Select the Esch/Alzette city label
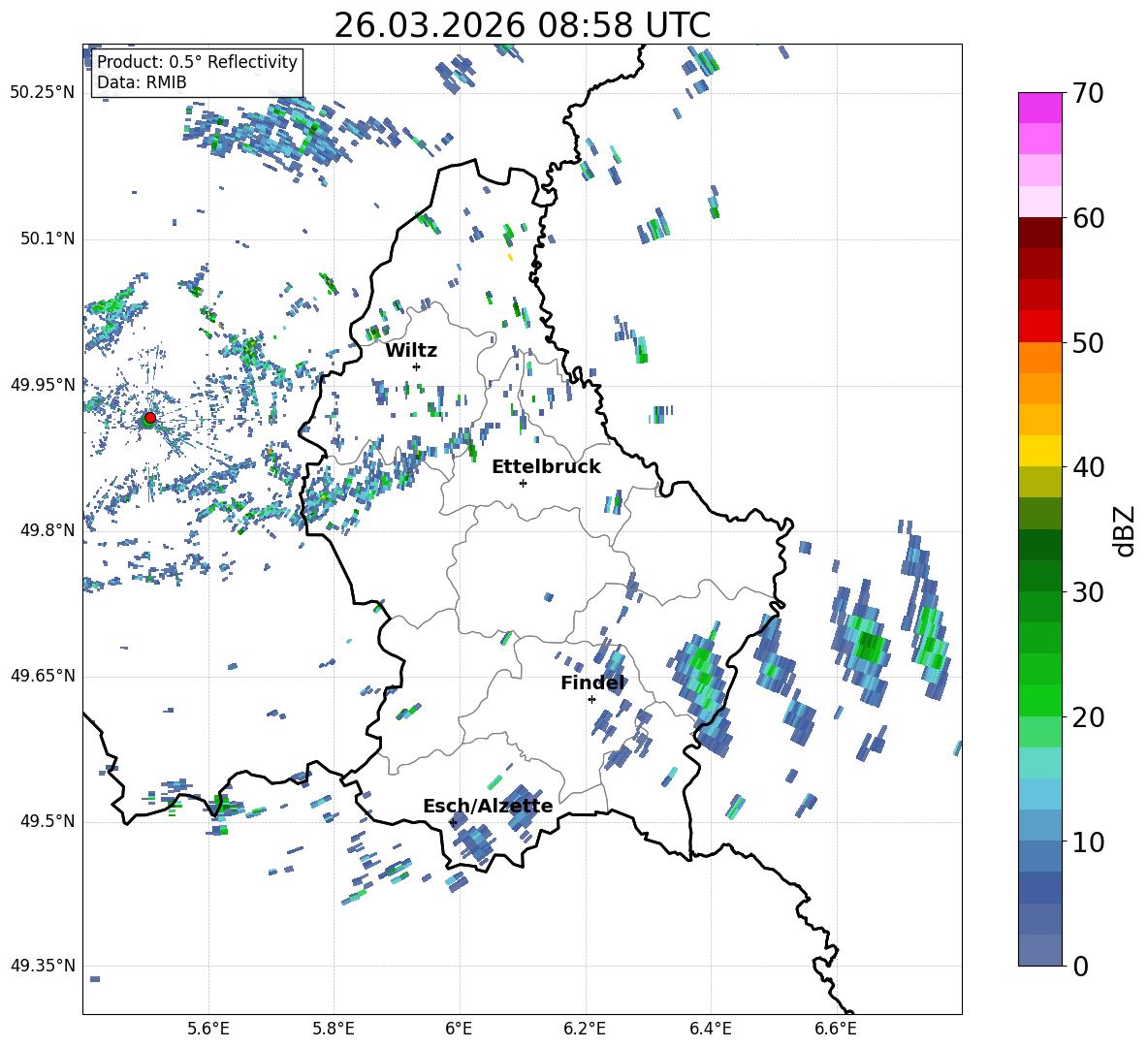The image size is (1148, 1048). click(488, 806)
